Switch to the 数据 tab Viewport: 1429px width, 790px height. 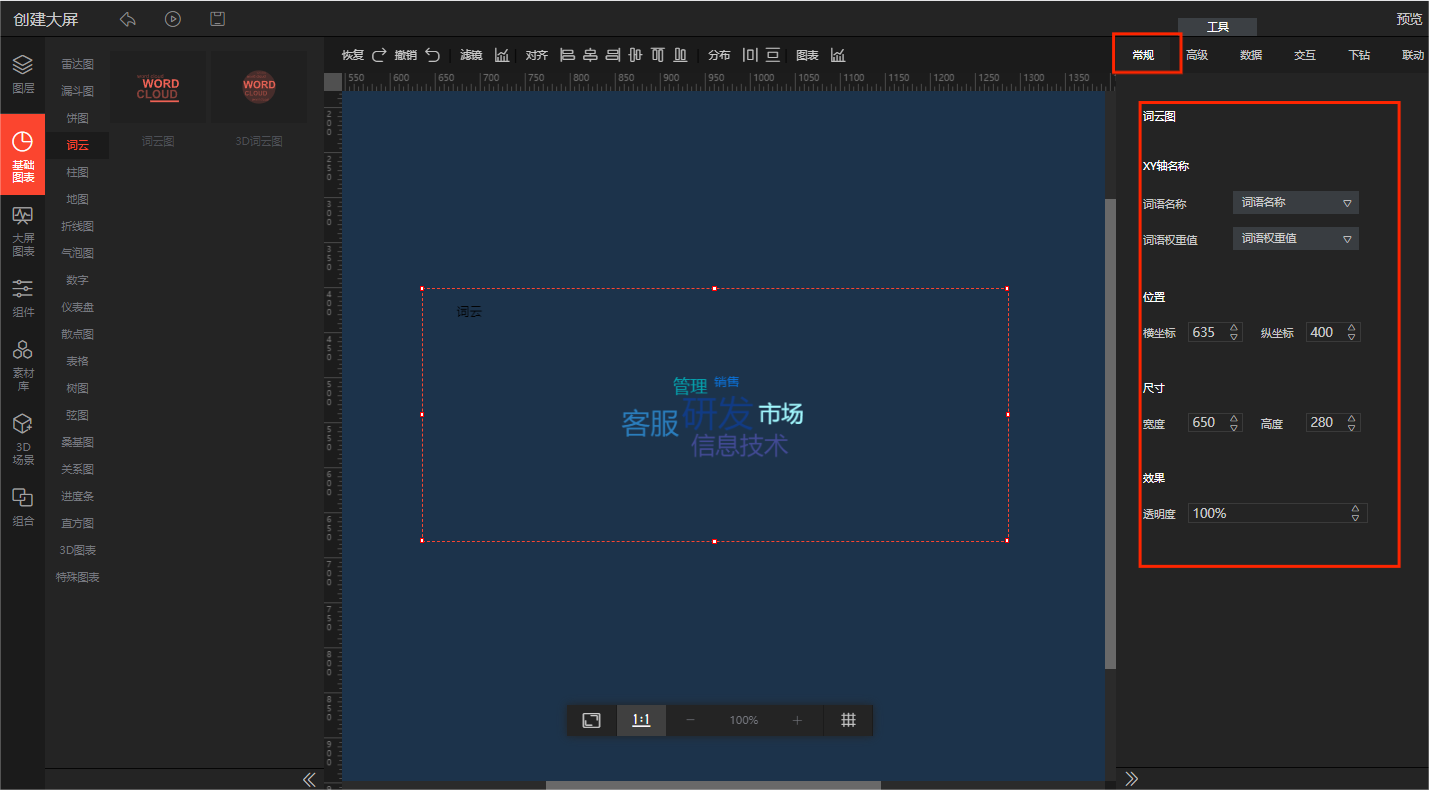1251,55
